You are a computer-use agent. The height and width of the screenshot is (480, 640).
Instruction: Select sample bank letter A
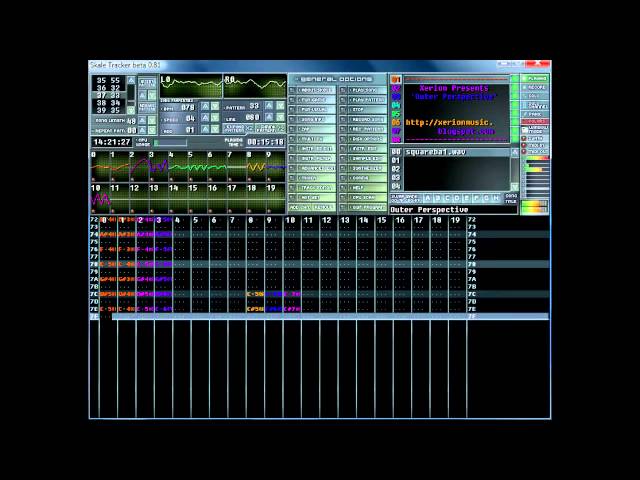tap(427, 198)
